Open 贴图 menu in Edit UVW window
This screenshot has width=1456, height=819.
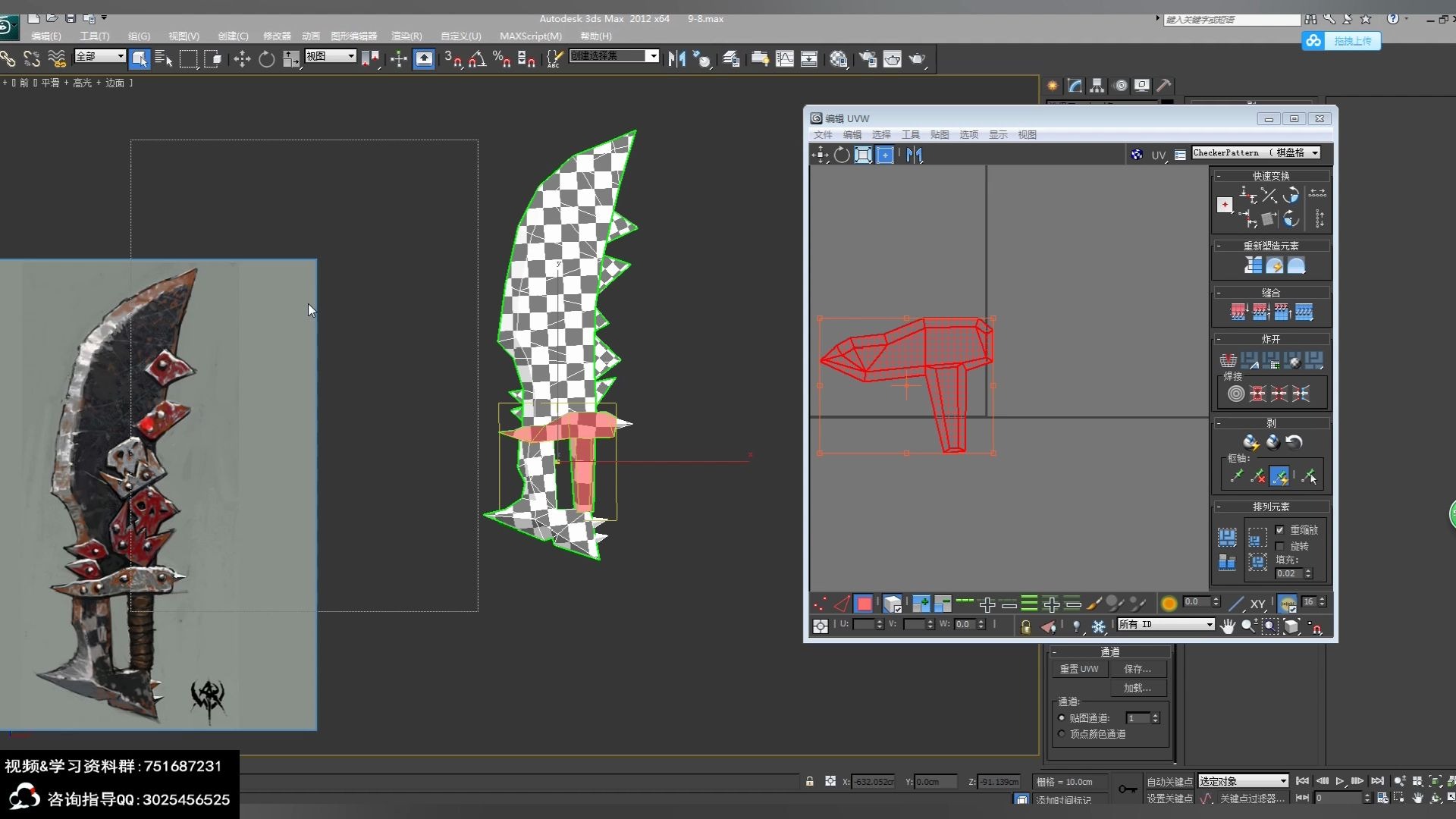point(940,135)
